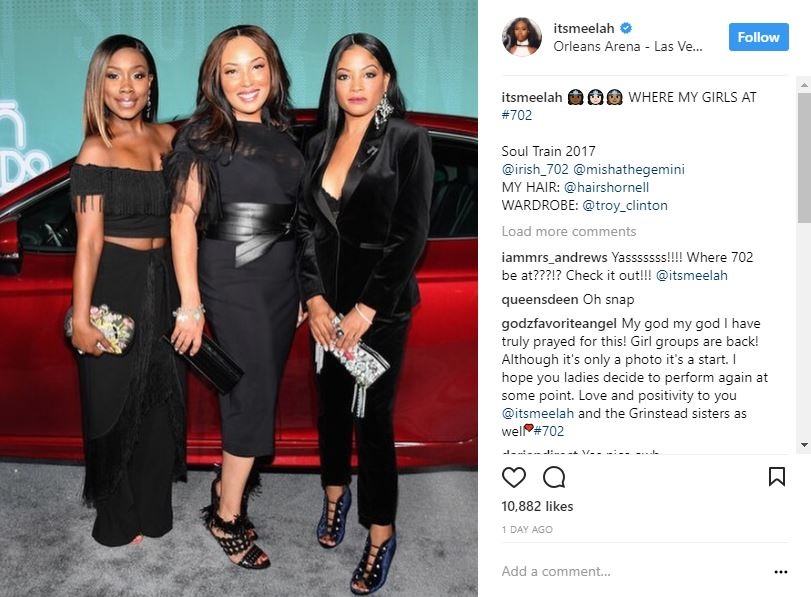The width and height of the screenshot is (811, 597).
Task: Click the scrollbar down arrow in comments
Action: [x=804, y=444]
